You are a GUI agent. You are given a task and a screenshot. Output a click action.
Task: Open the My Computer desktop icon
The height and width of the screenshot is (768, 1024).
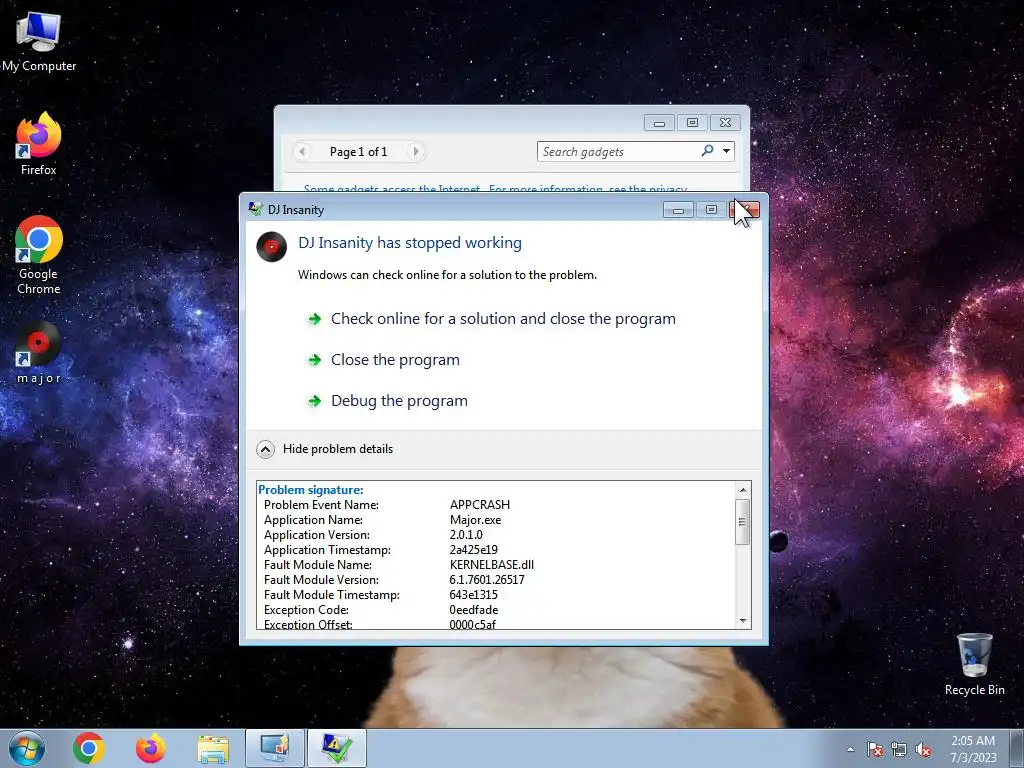coord(39,42)
